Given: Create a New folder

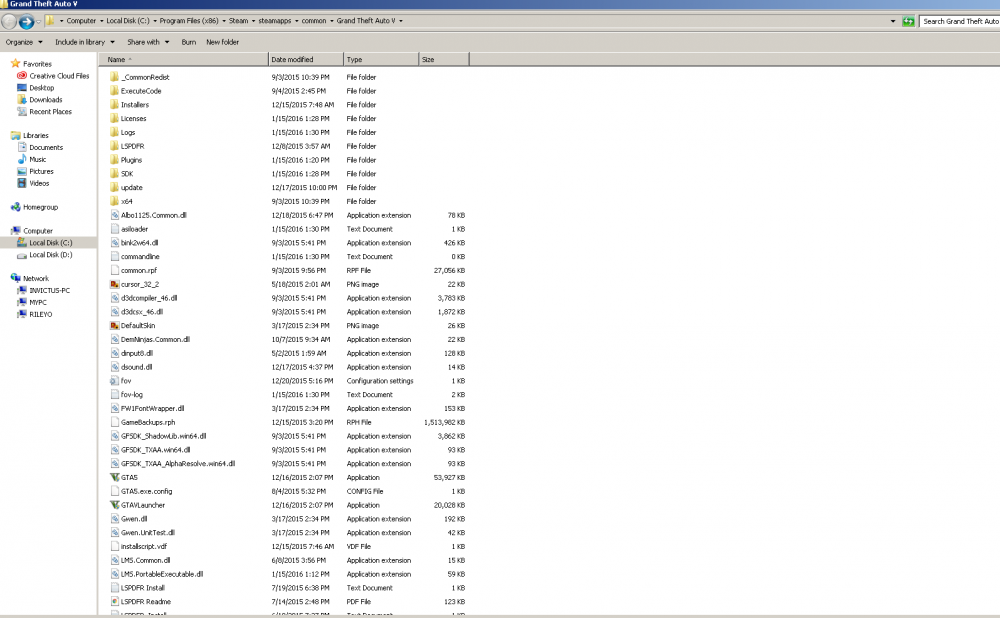Looking at the screenshot, I should pos(223,42).
